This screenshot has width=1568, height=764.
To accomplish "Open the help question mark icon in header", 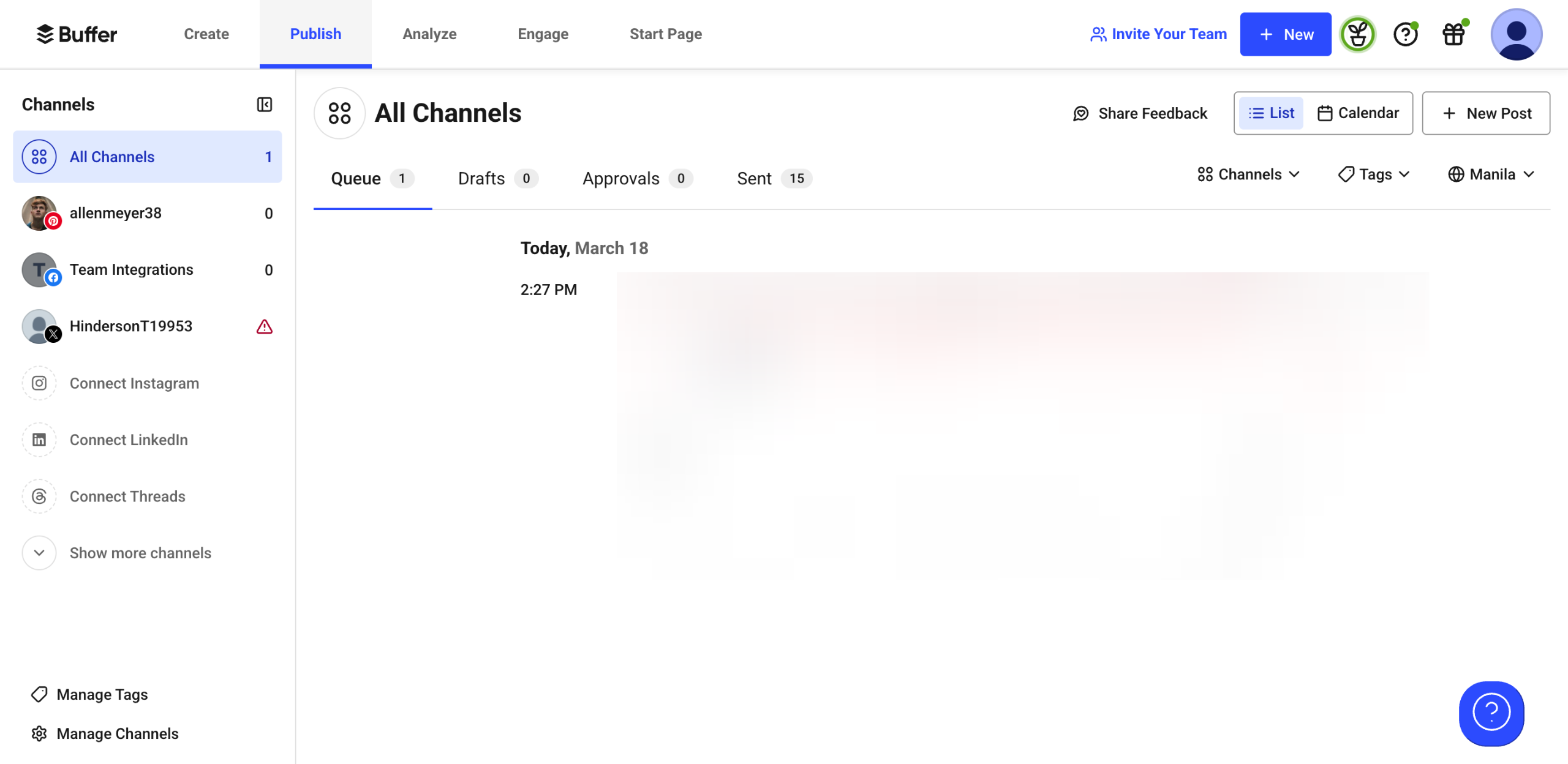I will (x=1405, y=34).
